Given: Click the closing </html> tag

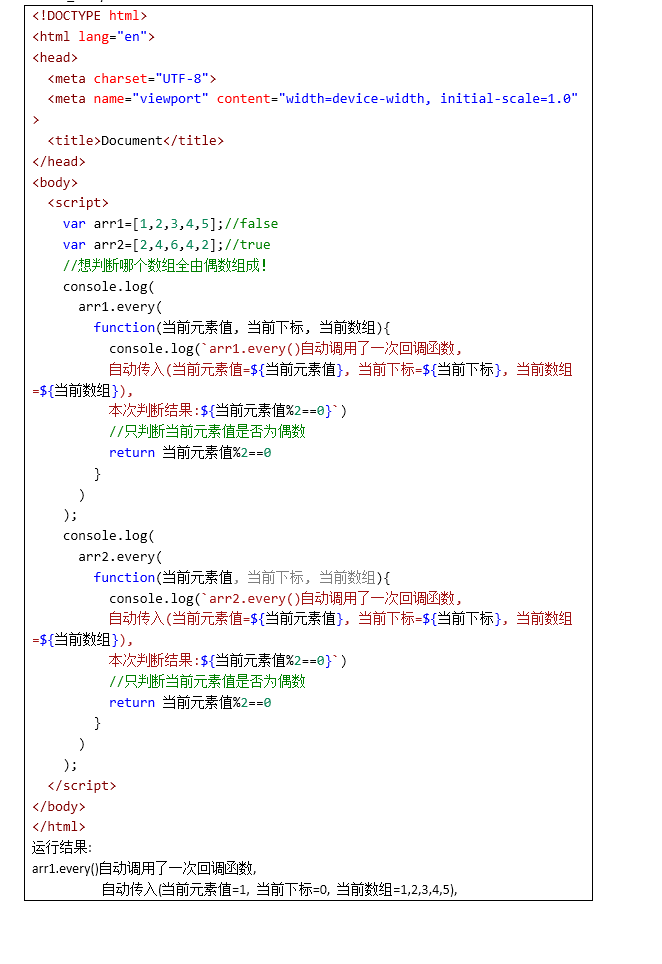Looking at the screenshot, I should click(59, 827).
